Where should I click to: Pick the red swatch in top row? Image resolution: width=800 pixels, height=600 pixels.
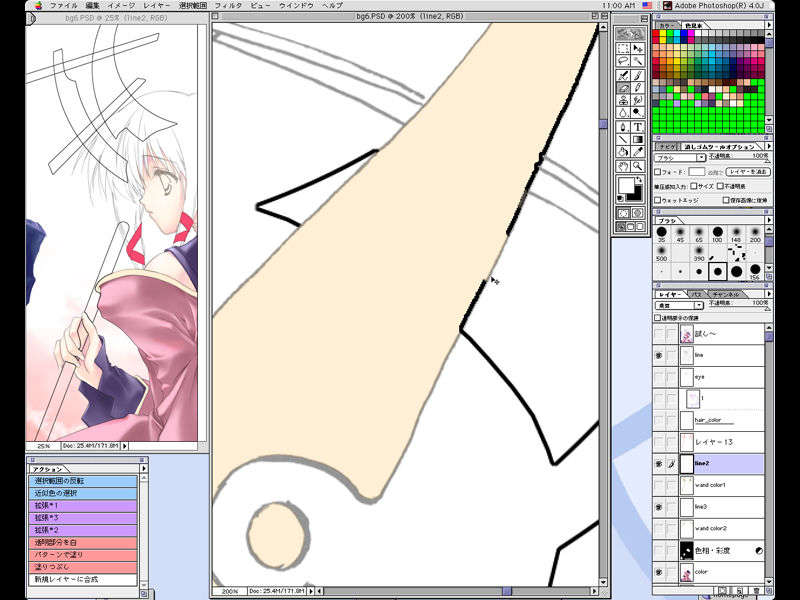coord(657,34)
